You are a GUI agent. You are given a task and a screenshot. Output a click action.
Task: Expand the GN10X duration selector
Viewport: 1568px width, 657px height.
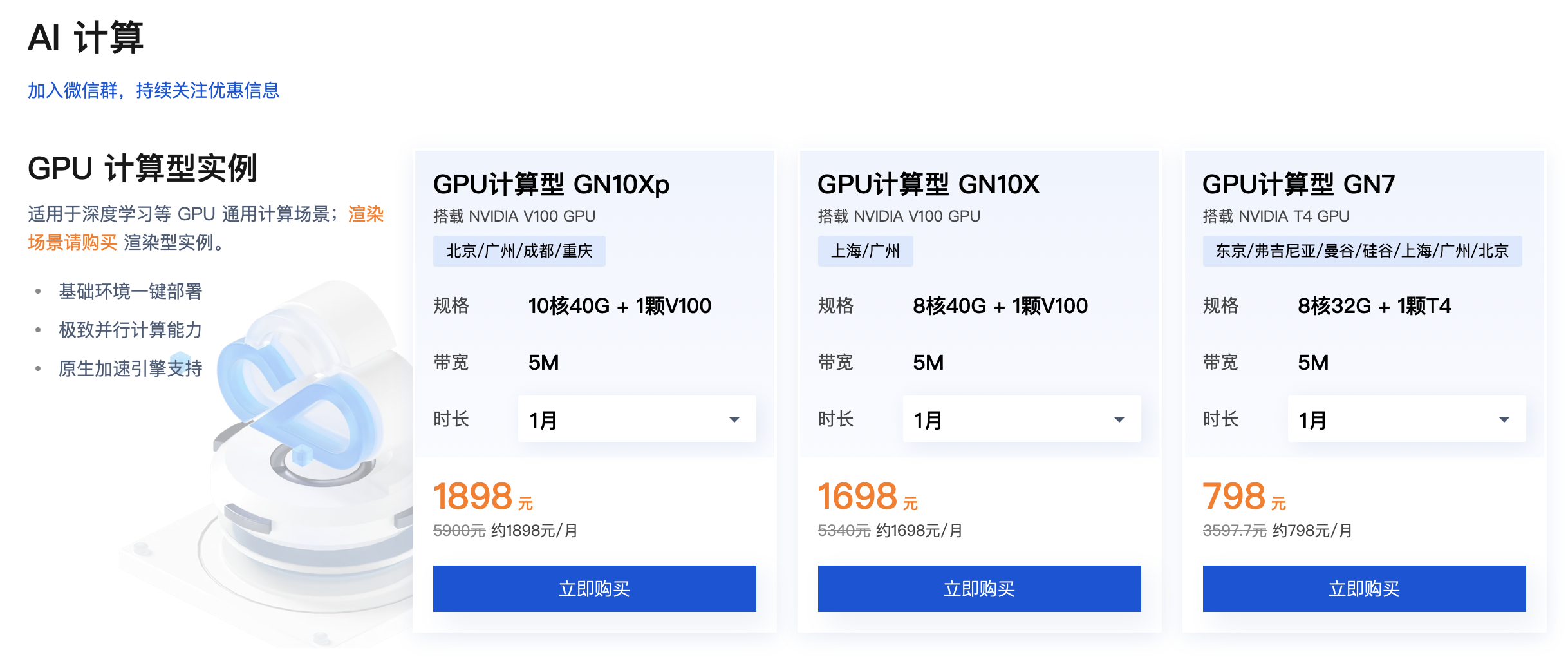pyautogui.click(x=1022, y=419)
